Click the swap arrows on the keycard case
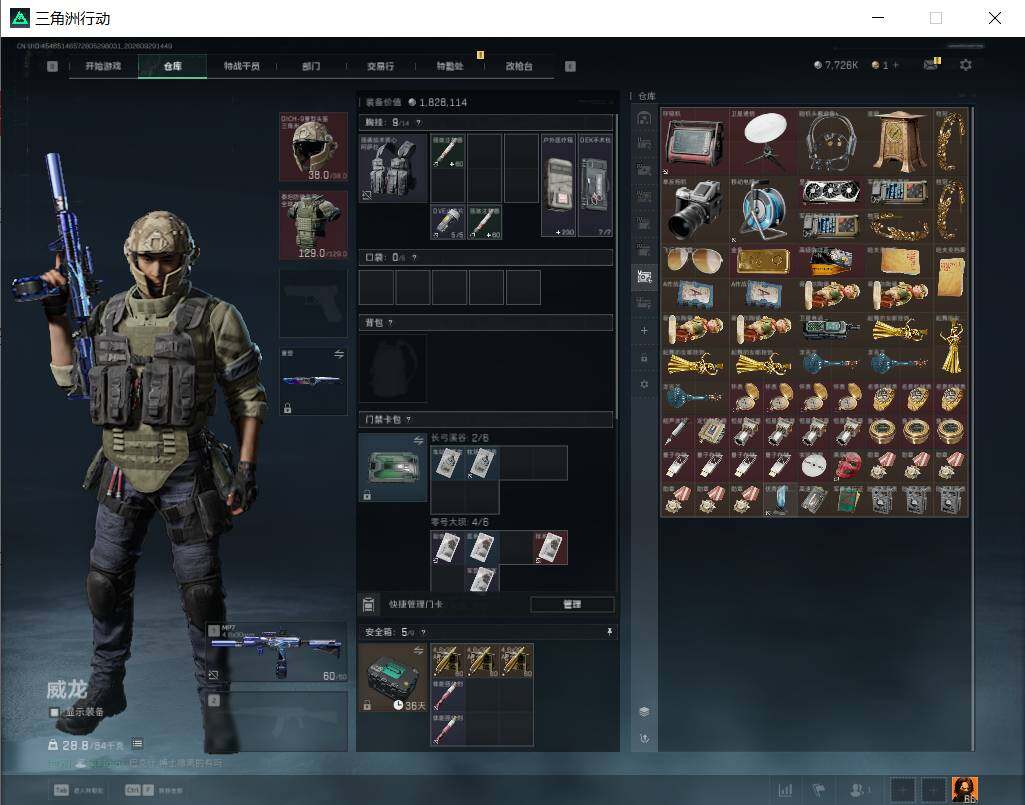1025x805 pixels. [x=418, y=441]
